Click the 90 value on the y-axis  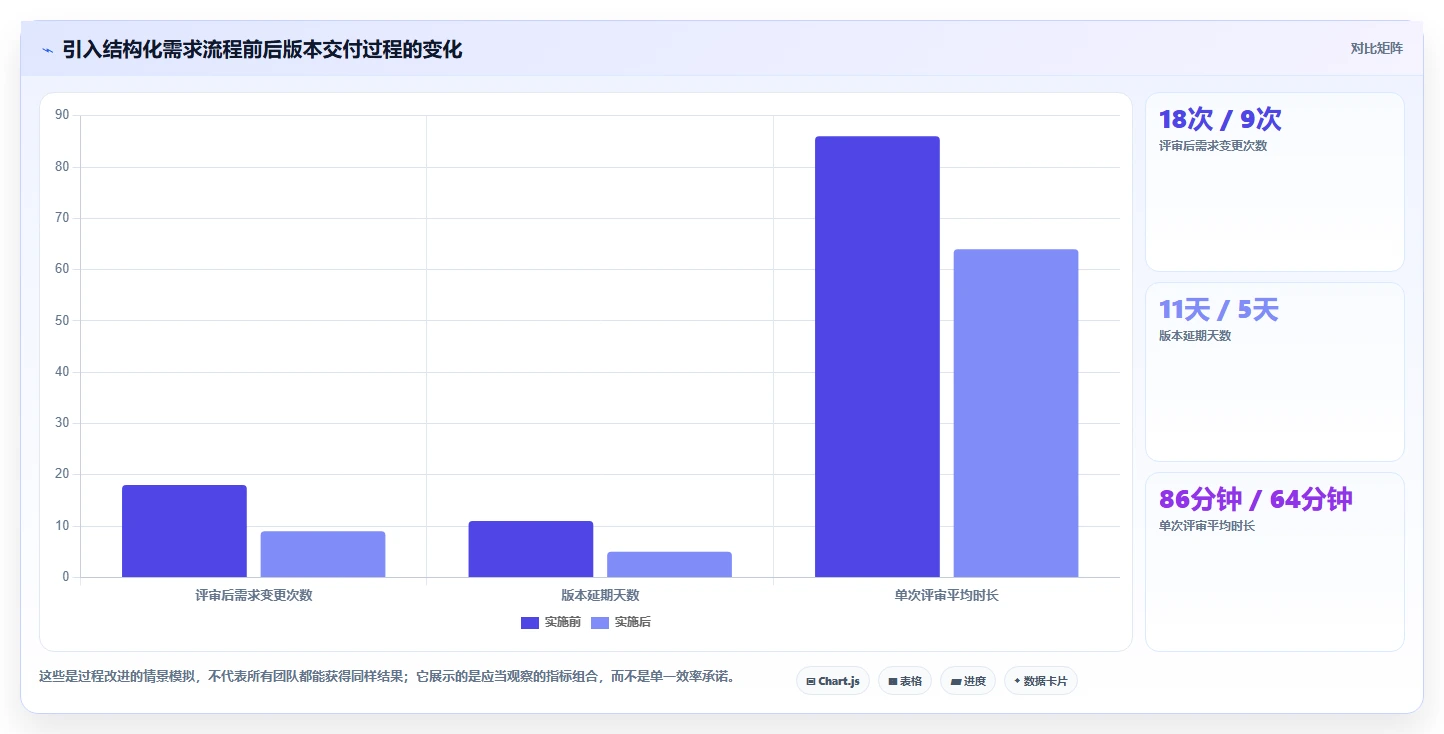click(62, 115)
